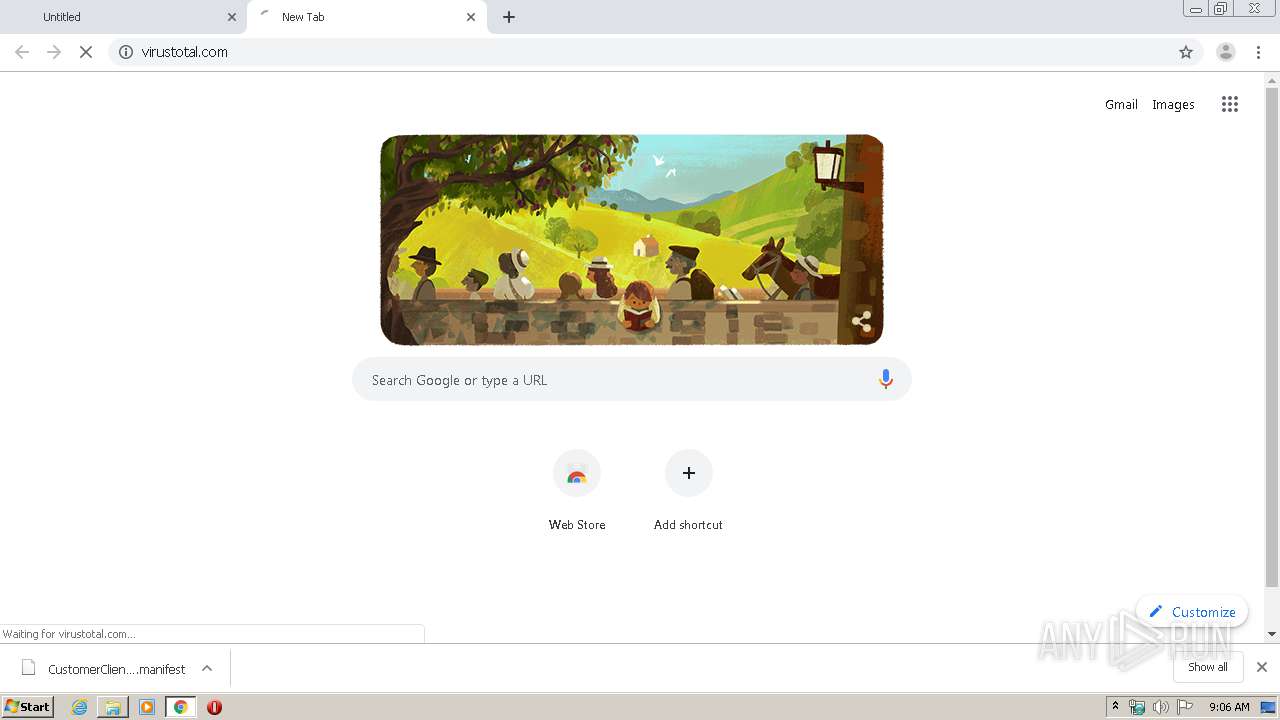Click the red Opera taskbar icon

(214, 707)
